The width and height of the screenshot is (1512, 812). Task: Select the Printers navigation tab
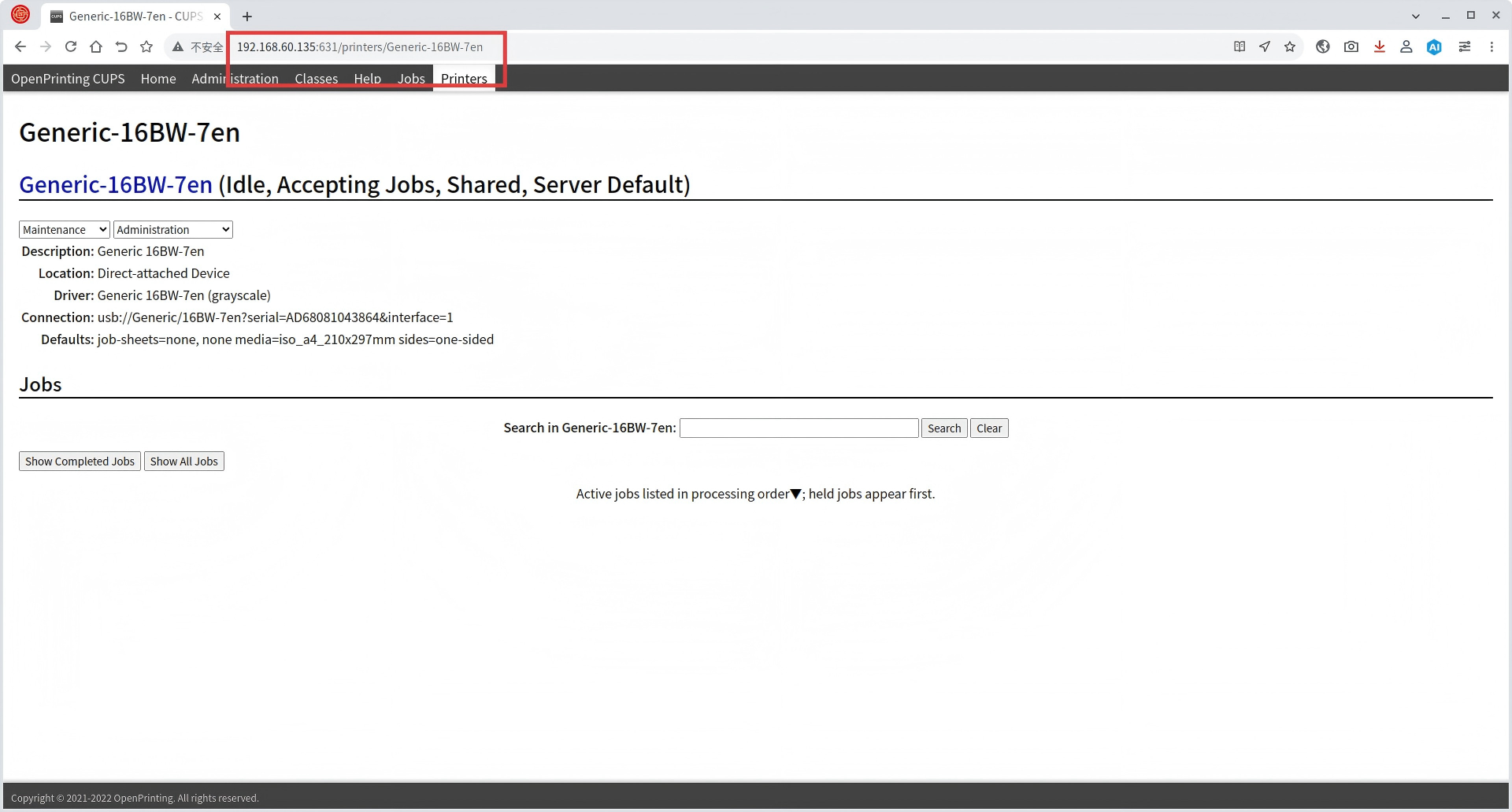(x=464, y=79)
